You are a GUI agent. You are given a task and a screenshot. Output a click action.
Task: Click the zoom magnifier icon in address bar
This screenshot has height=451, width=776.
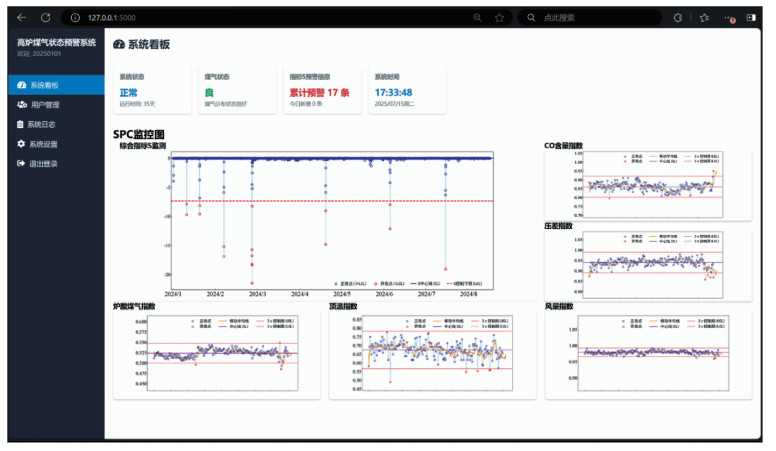(x=478, y=18)
